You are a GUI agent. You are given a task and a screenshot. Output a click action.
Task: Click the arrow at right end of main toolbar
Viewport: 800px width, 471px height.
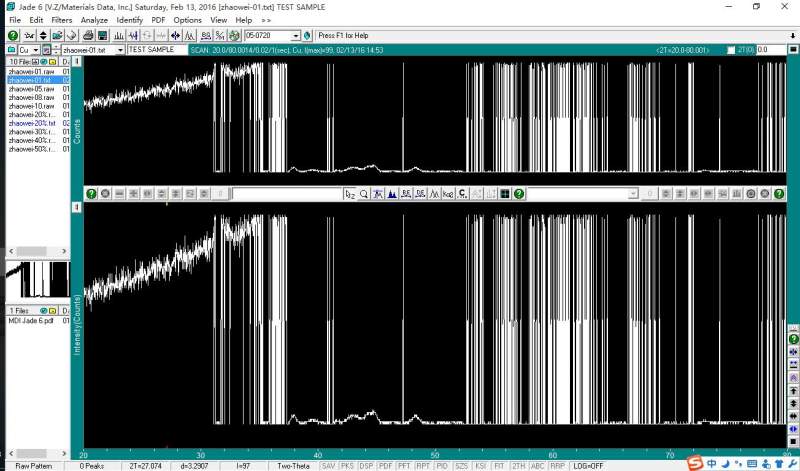click(x=793, y=36)
